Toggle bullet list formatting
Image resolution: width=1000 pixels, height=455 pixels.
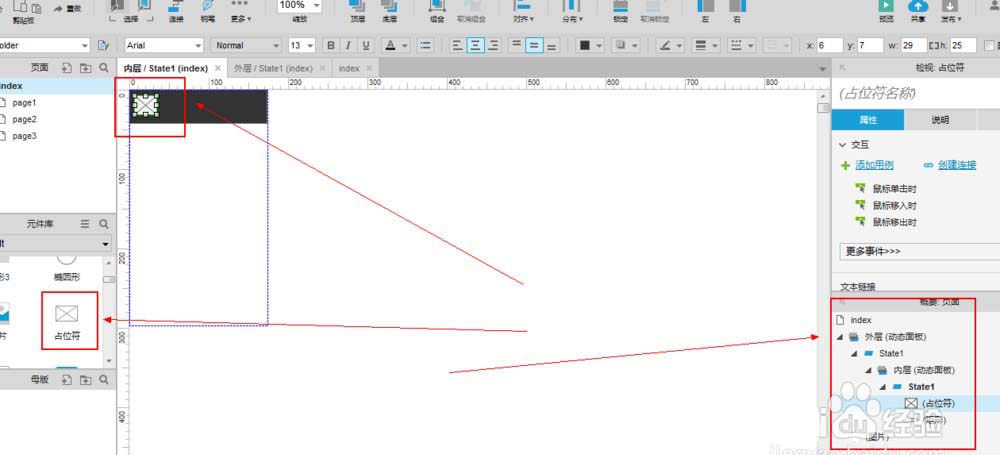[425, 45]
